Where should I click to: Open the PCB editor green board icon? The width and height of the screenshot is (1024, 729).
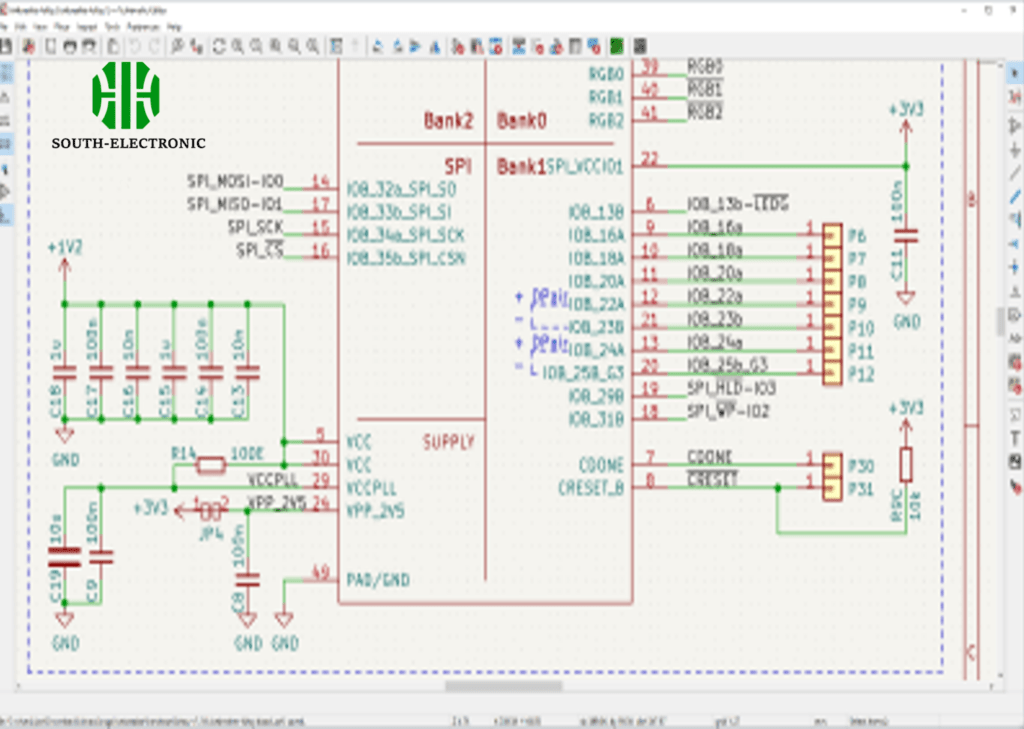point(617,46)
